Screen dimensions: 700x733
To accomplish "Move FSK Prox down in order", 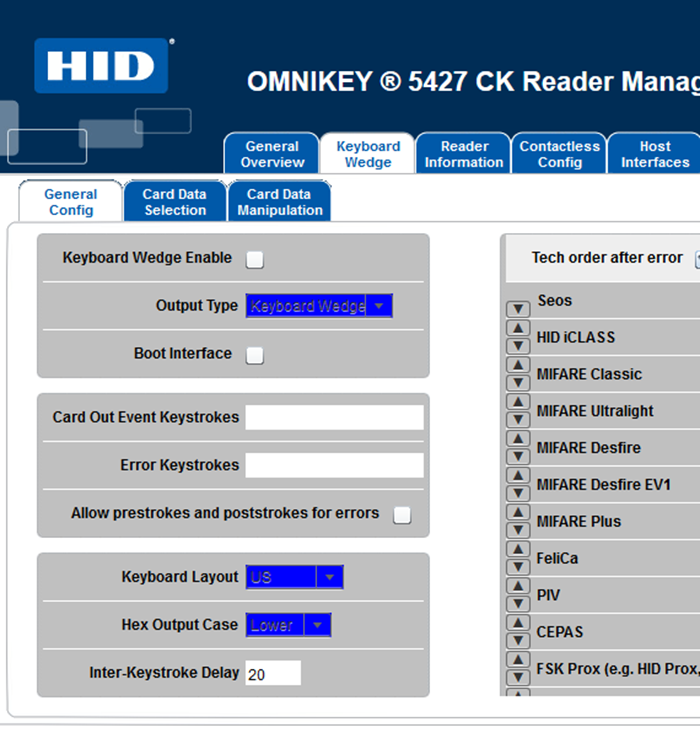I will 518,678.
